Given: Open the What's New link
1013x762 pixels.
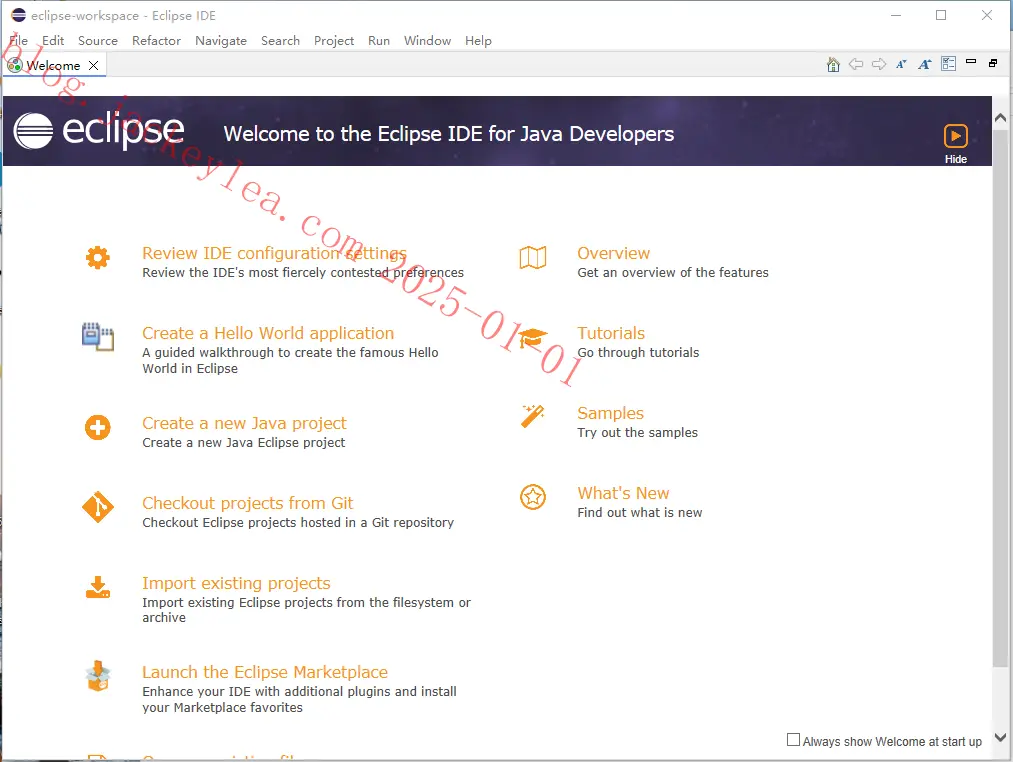Looking at the screenshot, I should 623,493.
